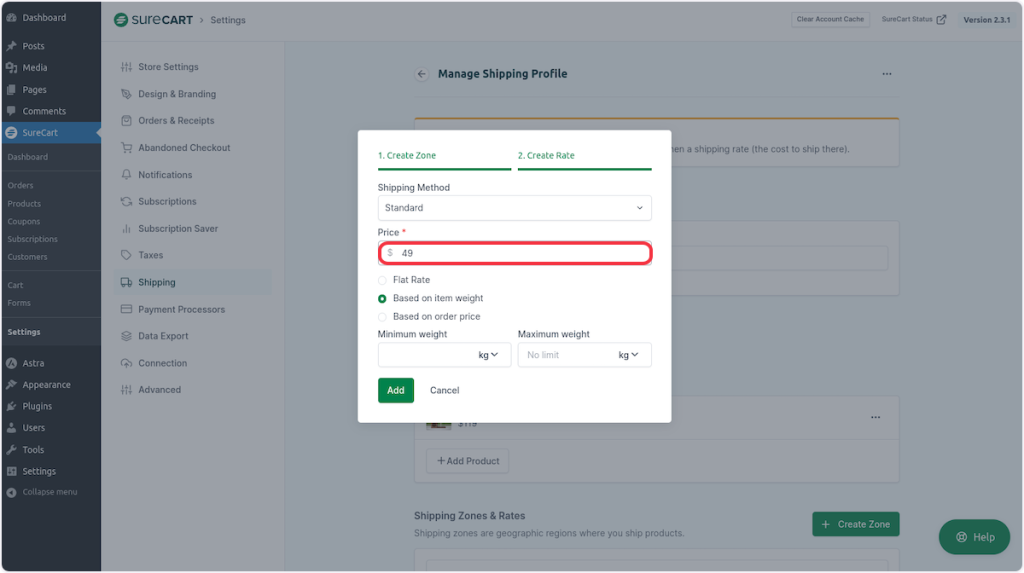Image resolution: width=1024 pixels, height=573 pixels.
Task: Expand the minimum weight kg unit dropdown
Action: tap(488, 355)
